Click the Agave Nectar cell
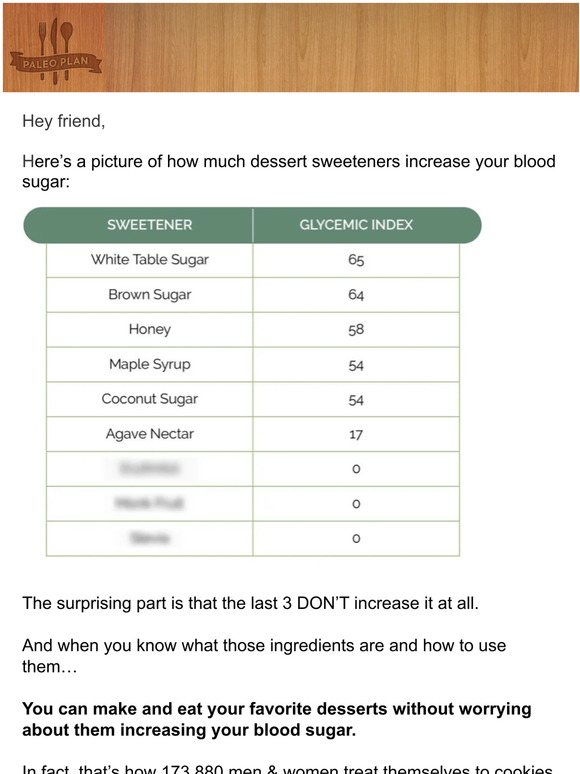 coord(150,434)
